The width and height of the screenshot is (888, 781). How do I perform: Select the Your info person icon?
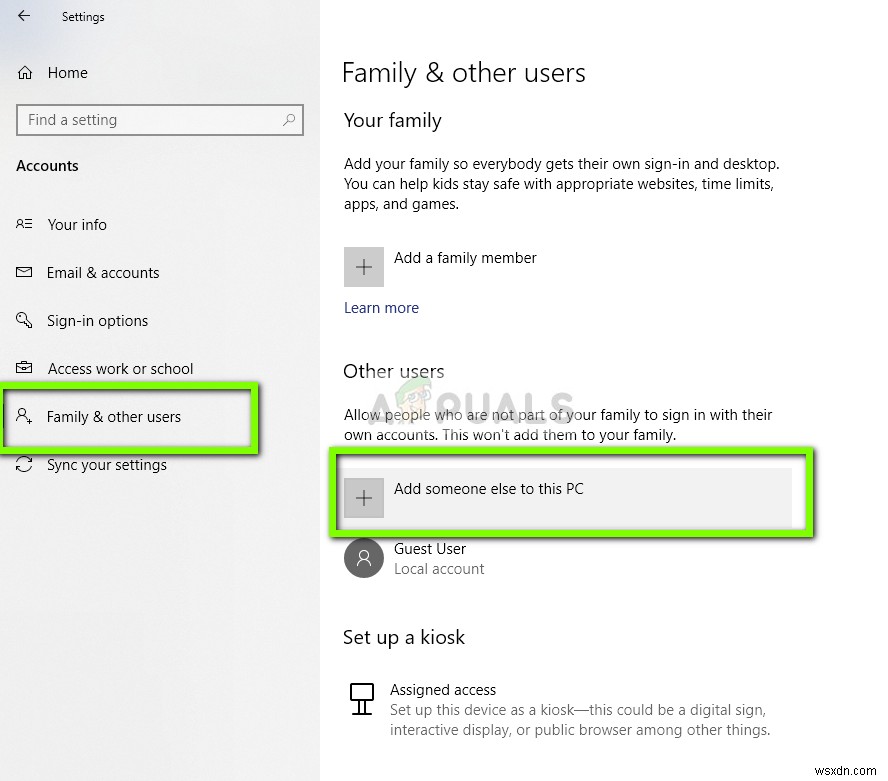coord(24,225)
